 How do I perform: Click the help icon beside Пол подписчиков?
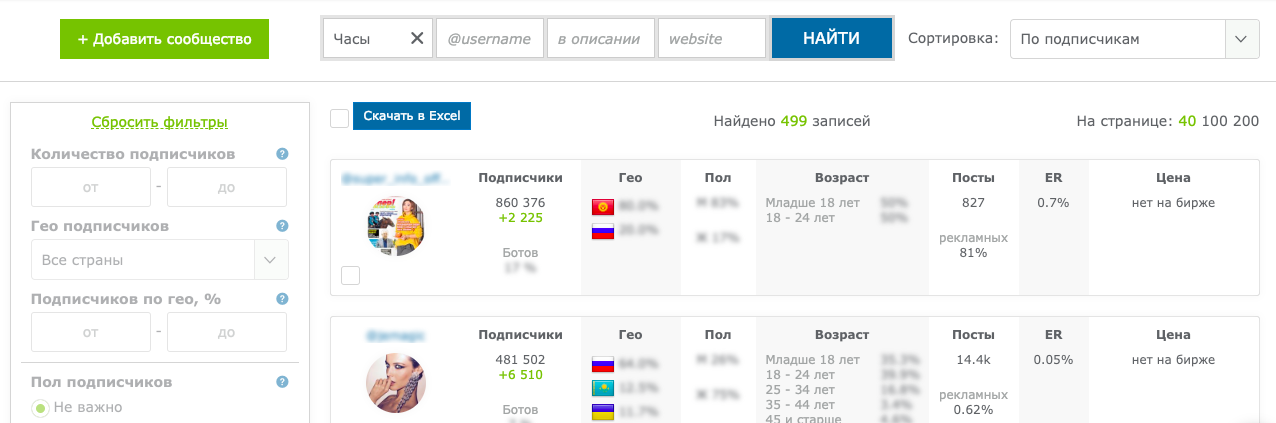[282, 381]
